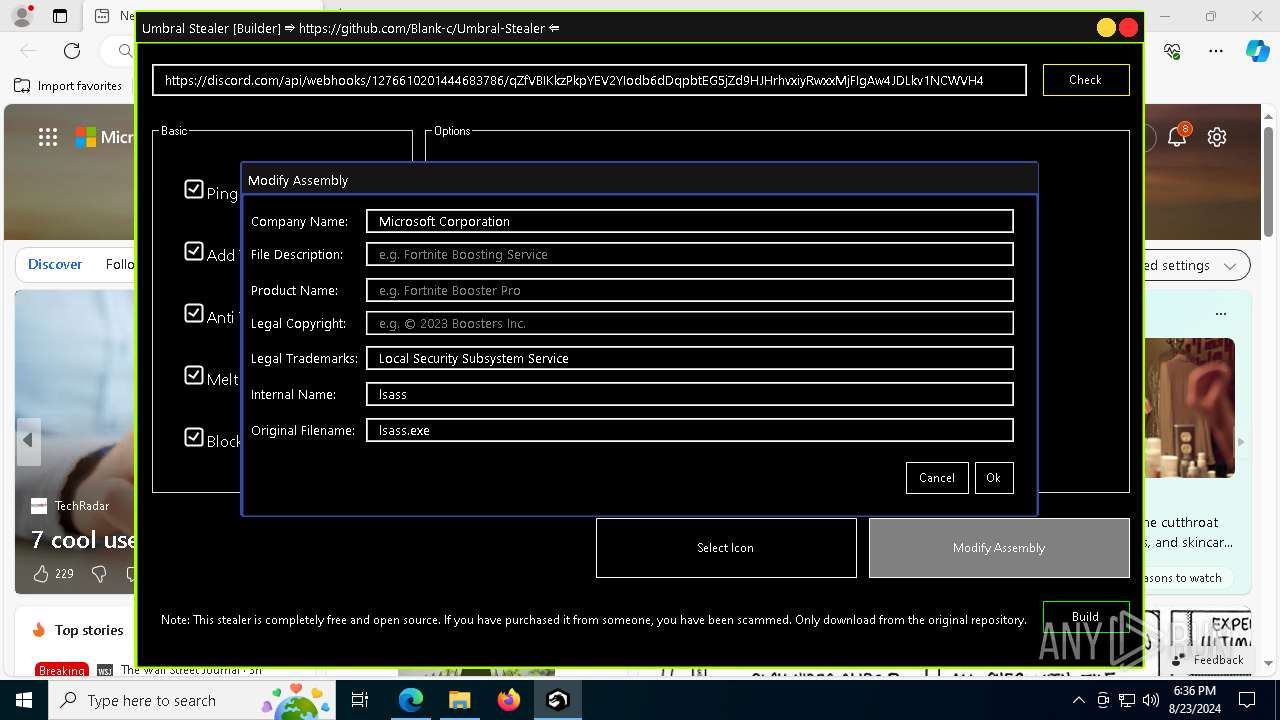Click the grey Modify Assembly button

[999, 548]
